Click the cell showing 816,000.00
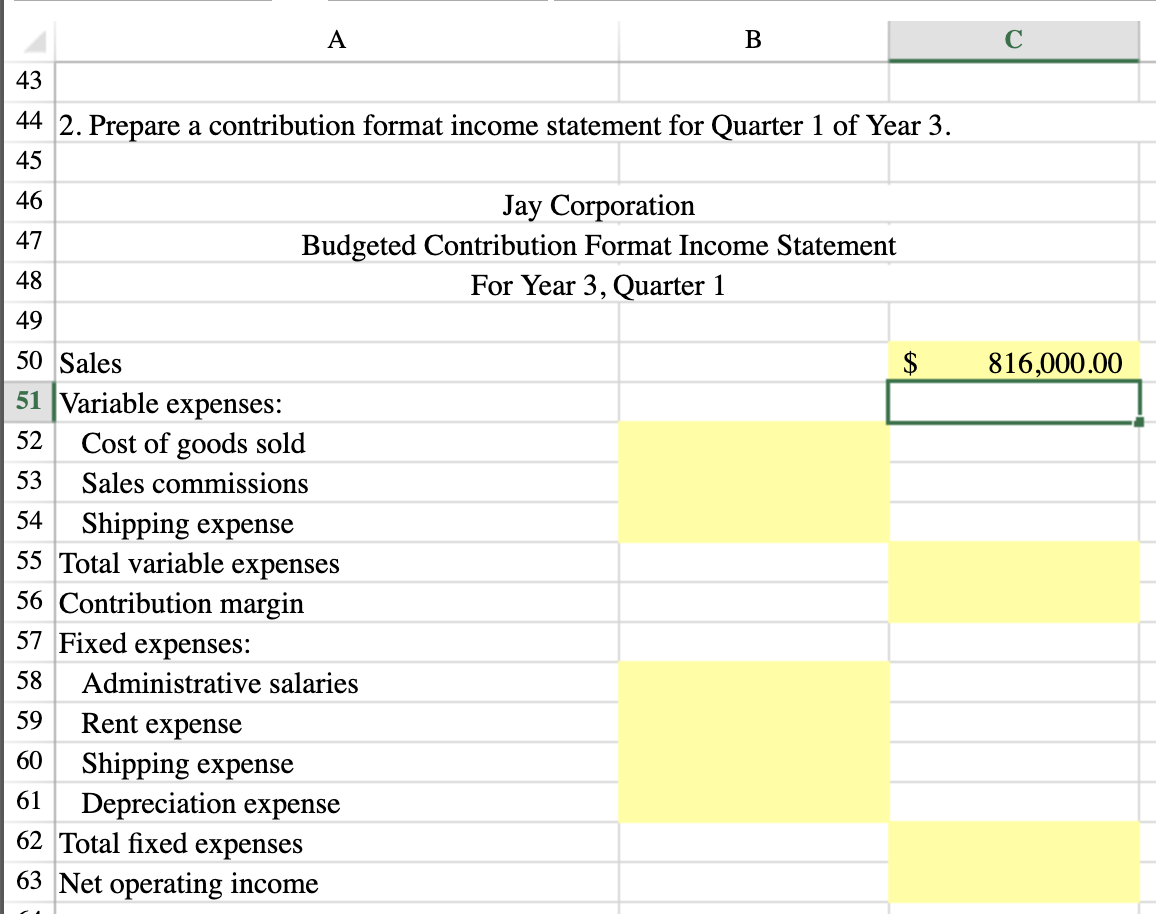1156x914 pixels. (x=1014, y=363)
